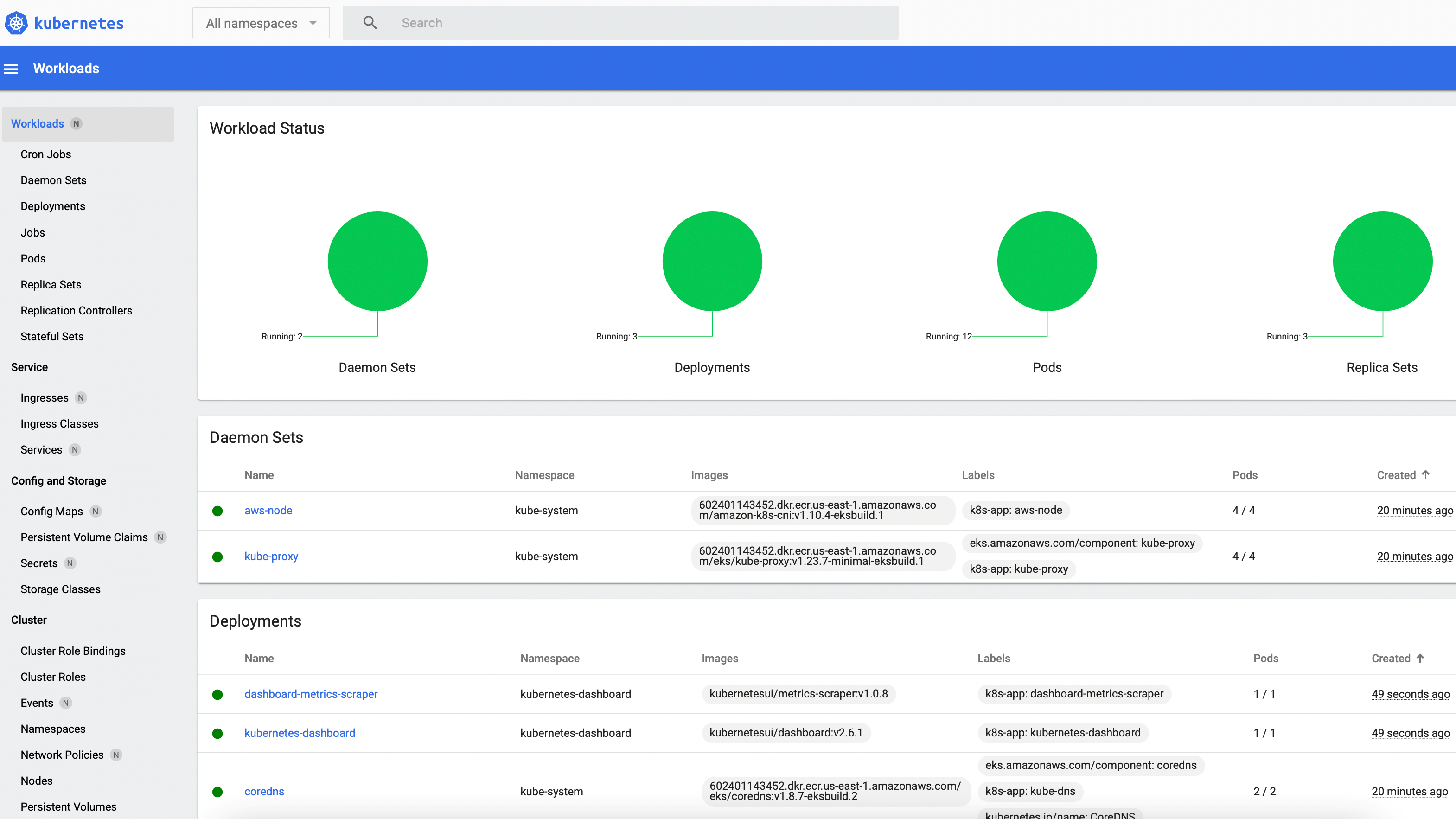The image size is (1456, 819).
Task: Click the N badge next to Ingresses
Action: pos(81,398)
